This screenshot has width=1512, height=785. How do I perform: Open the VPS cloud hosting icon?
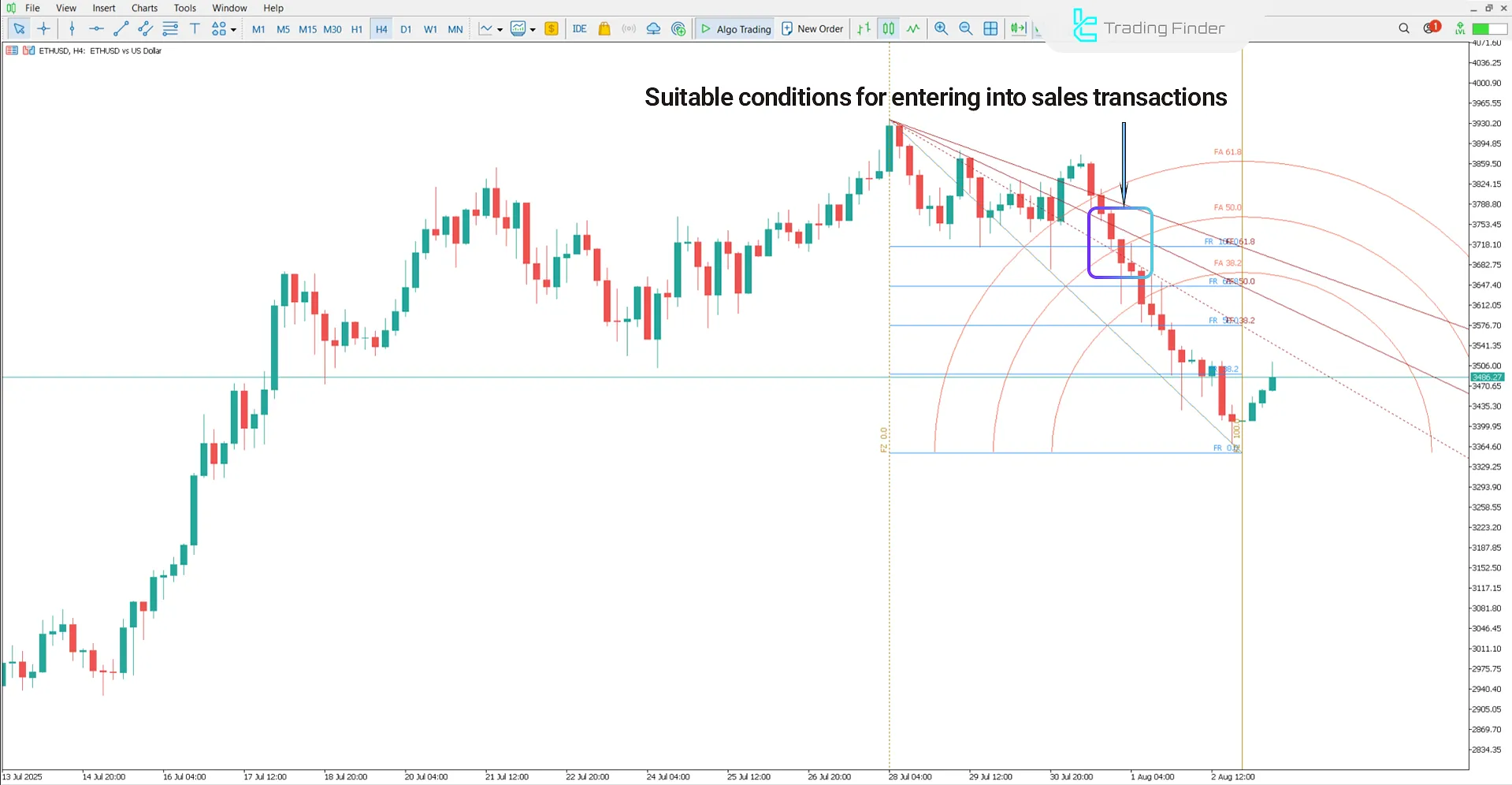click(x=653, y=29)
